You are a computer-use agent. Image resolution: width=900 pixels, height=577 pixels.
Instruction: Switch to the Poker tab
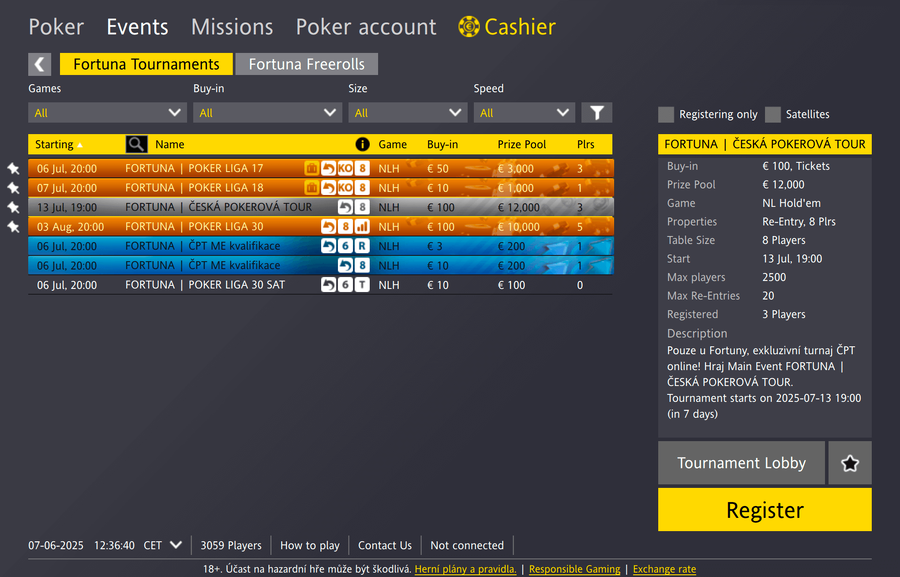(x=56, y=27)
